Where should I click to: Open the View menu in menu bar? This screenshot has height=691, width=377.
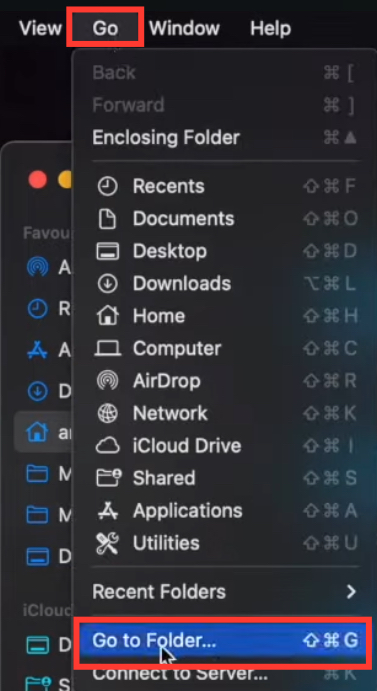click(x=41, y=29)
